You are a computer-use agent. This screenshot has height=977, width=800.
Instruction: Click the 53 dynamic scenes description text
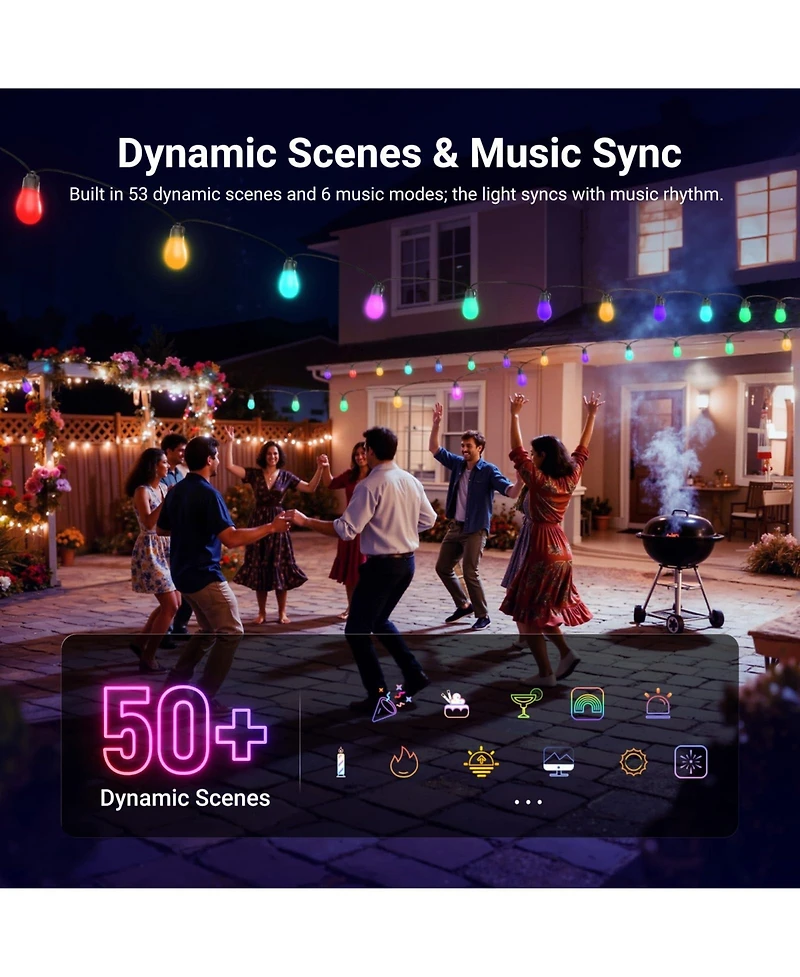click(396, 194)
